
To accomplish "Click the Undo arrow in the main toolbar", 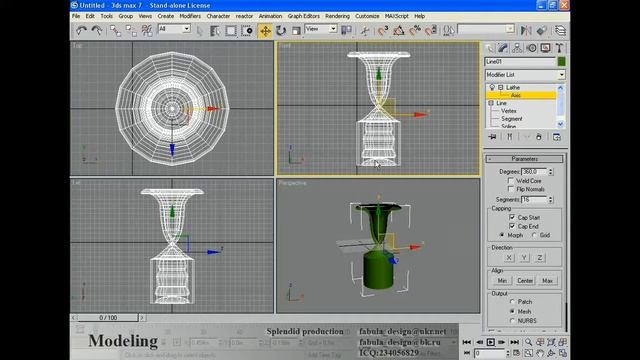I will click(81, 31).
